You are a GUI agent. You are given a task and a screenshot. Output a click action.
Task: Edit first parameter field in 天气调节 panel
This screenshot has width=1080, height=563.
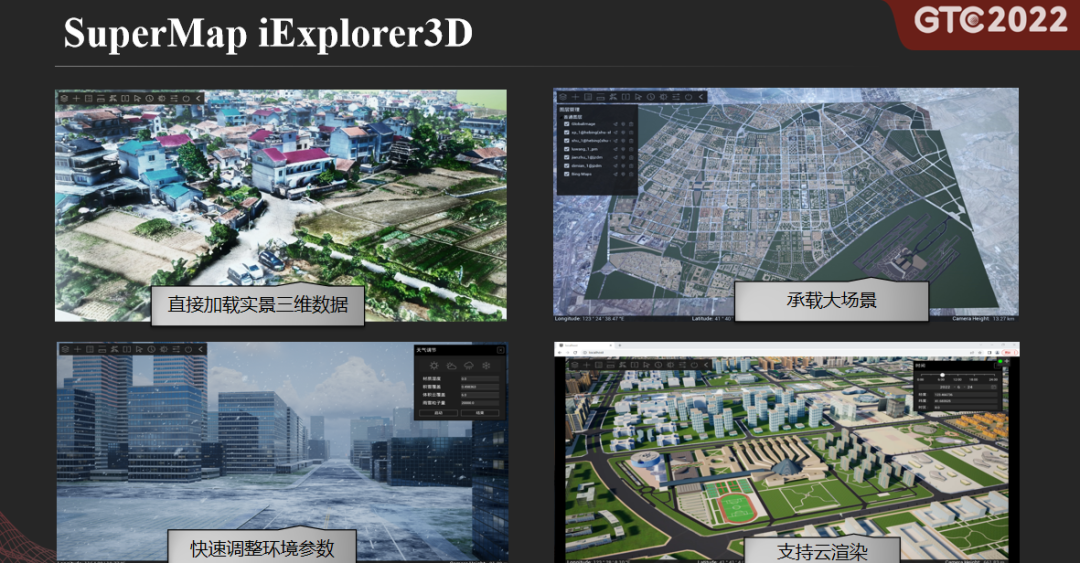point(480,379)
